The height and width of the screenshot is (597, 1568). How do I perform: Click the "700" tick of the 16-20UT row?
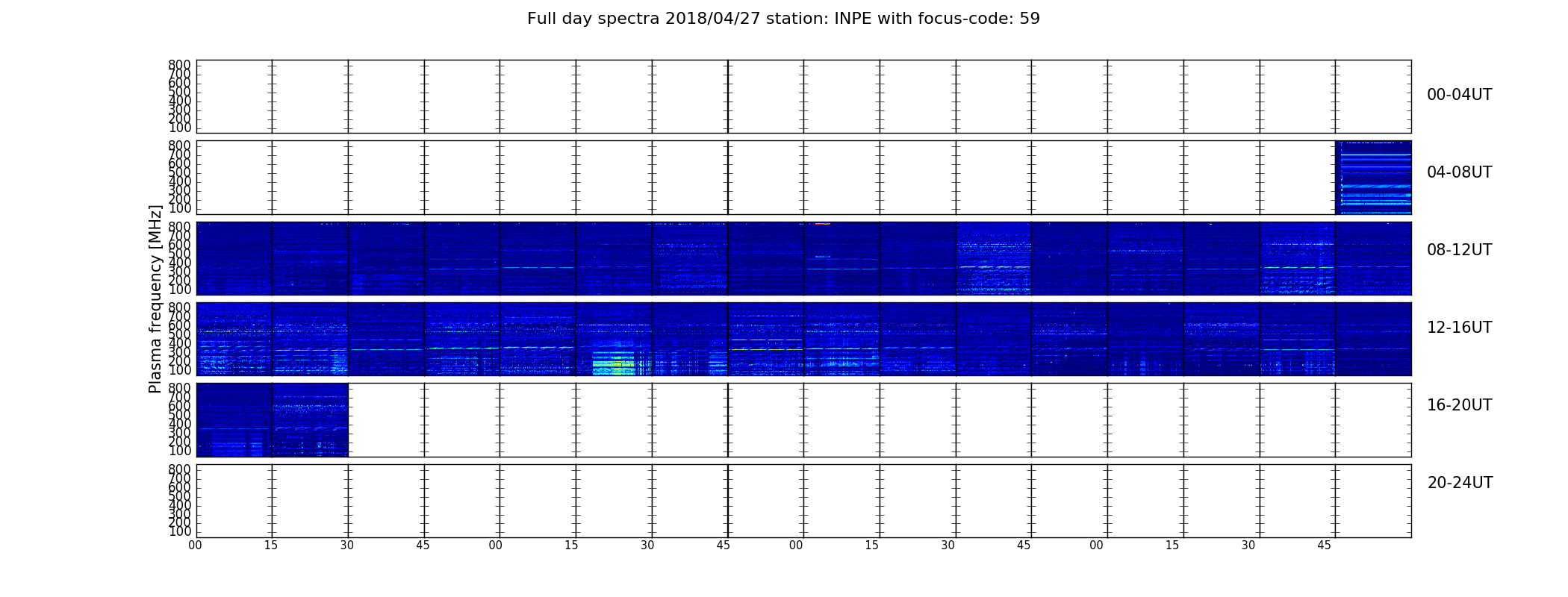[179, 397]
